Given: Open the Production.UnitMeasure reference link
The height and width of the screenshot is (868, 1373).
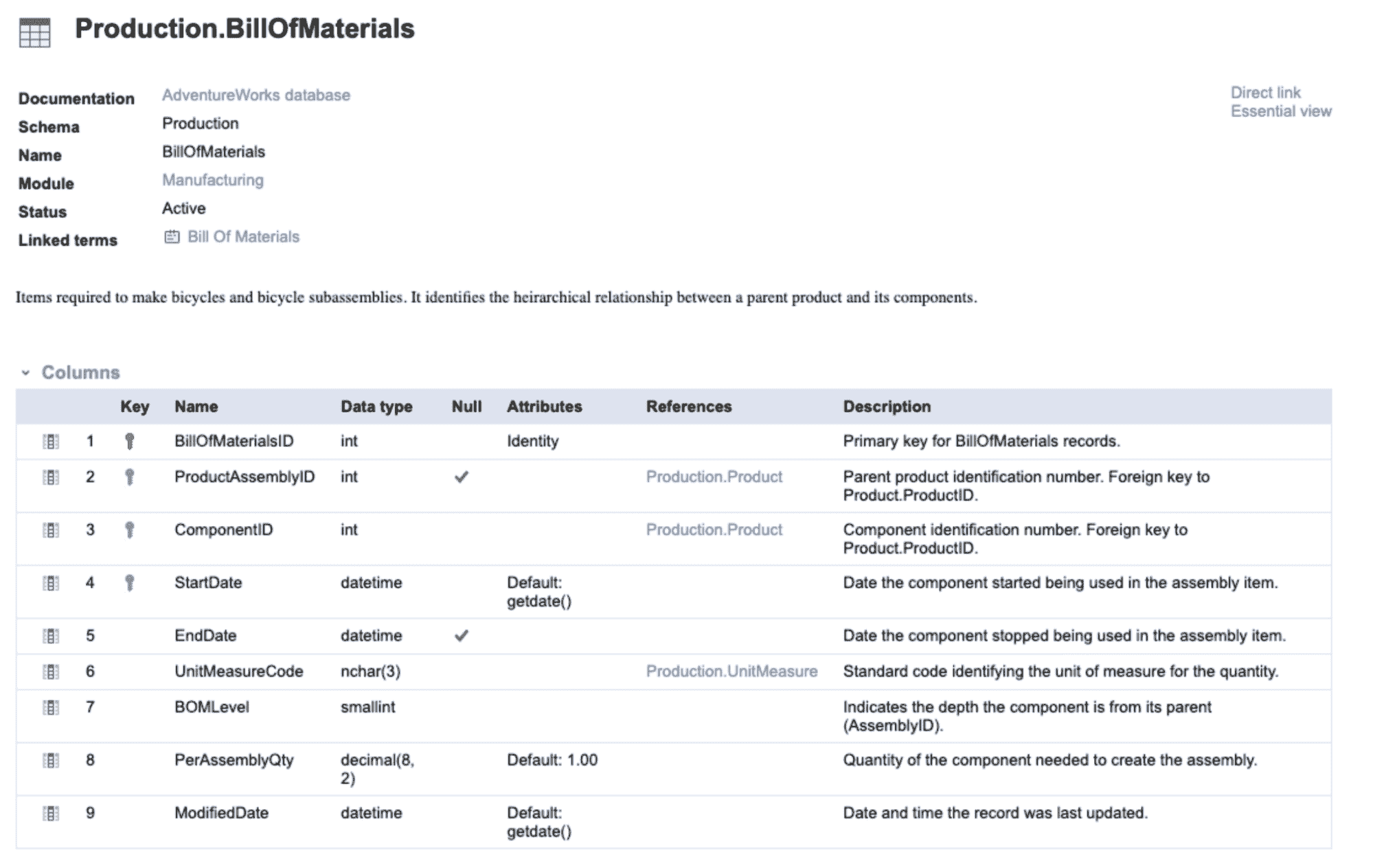Looking at the screenshot, I should [731, 671].
